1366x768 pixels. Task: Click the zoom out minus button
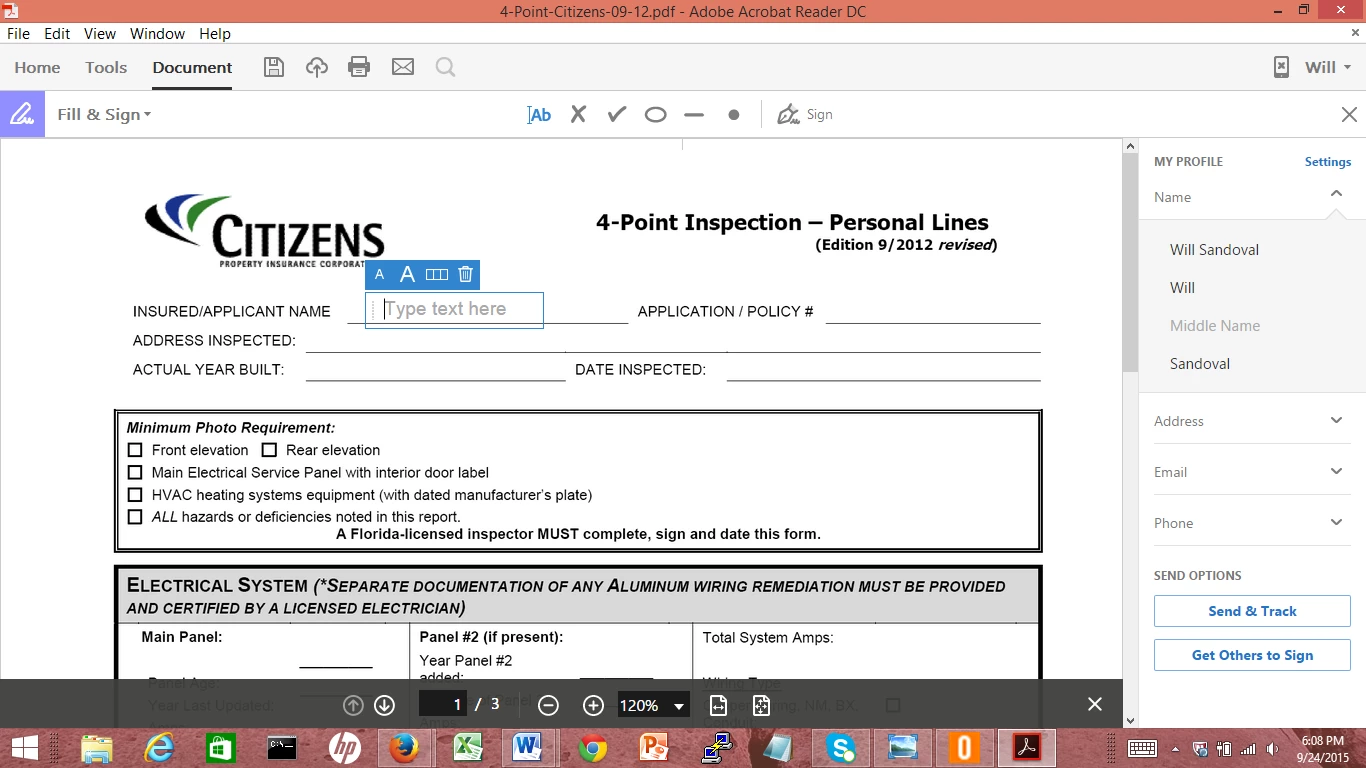coord(548,705)
